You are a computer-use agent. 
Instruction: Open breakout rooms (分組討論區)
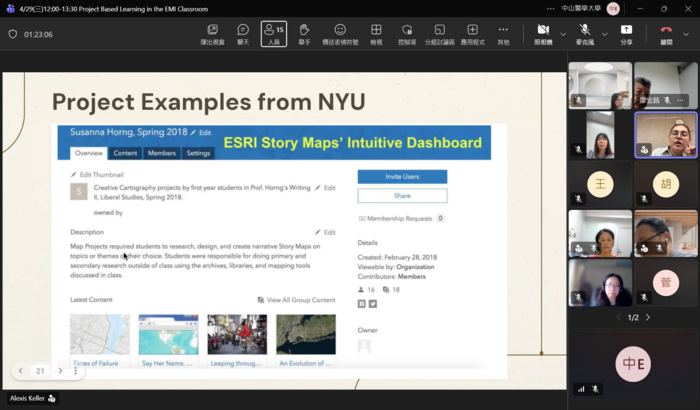click(x=439, y=34)
